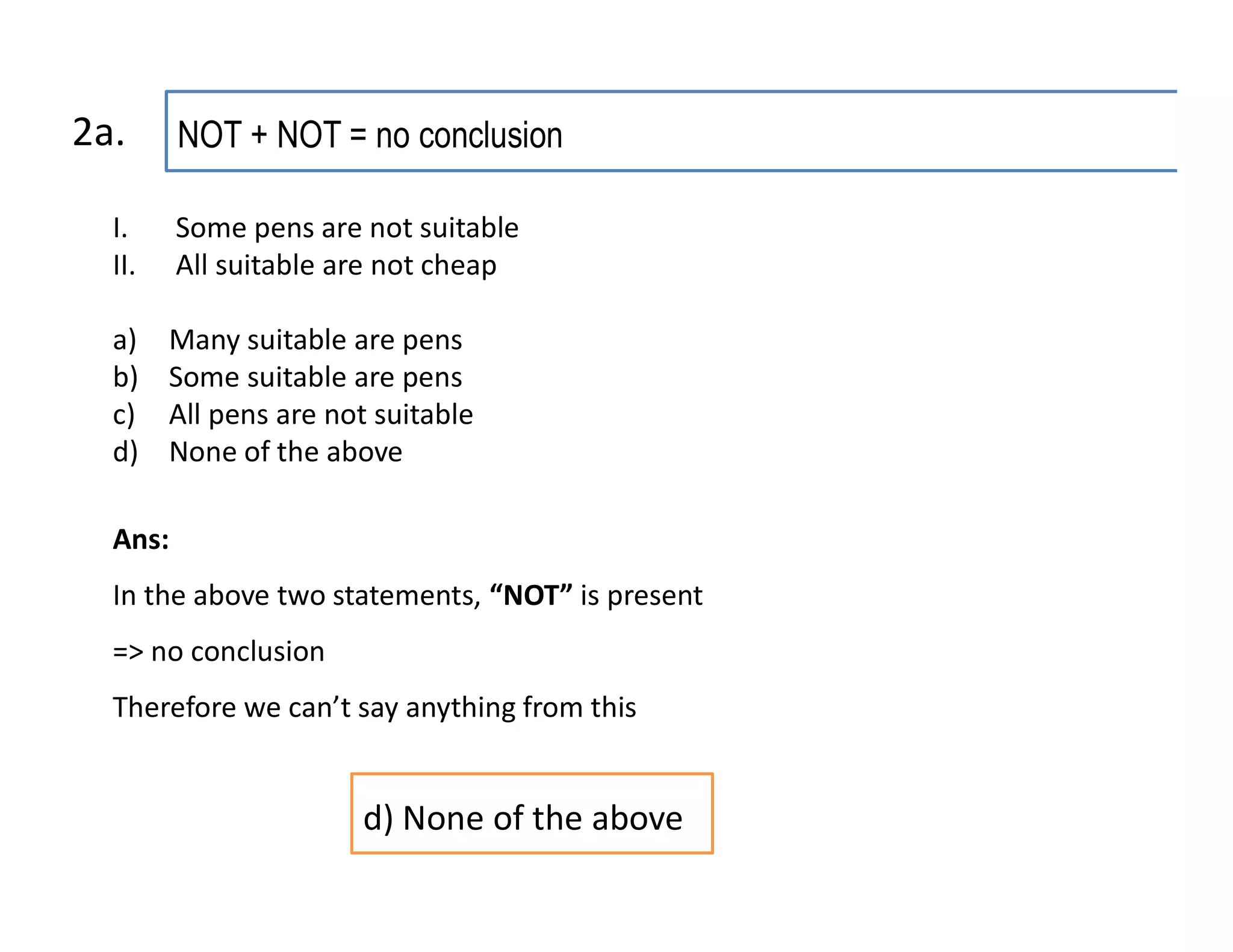Choose option a) Many suitable are pens

coord(315,340)
